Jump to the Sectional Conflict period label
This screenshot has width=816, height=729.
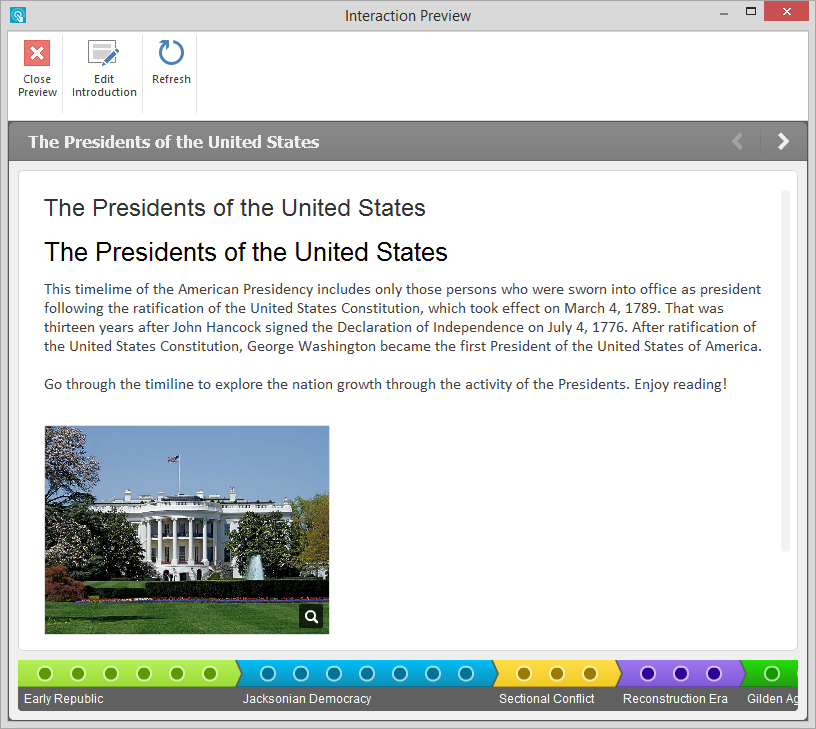pyautogui.click(x=547, y=699)
